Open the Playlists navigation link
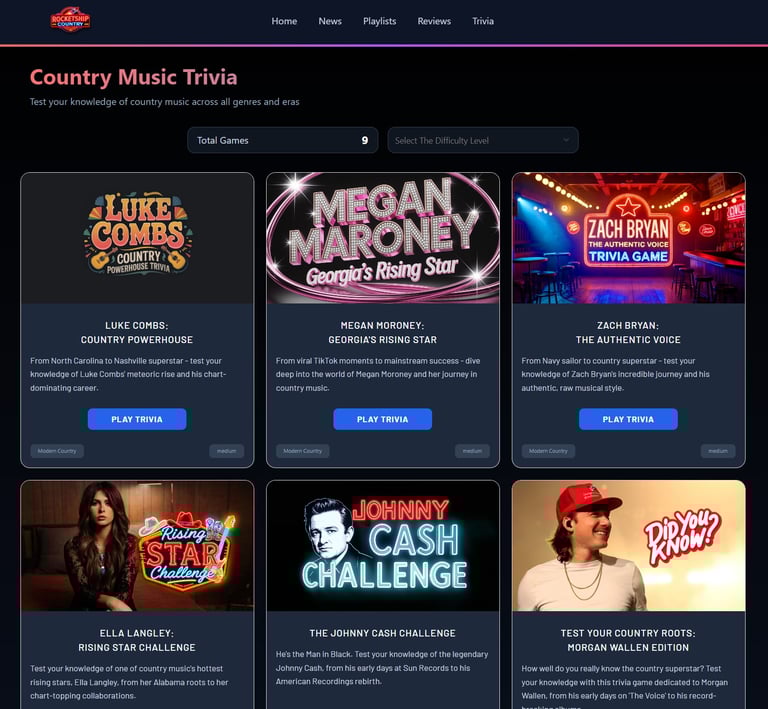Viewport: 768px width, 709px height. [x=379, y=21]
